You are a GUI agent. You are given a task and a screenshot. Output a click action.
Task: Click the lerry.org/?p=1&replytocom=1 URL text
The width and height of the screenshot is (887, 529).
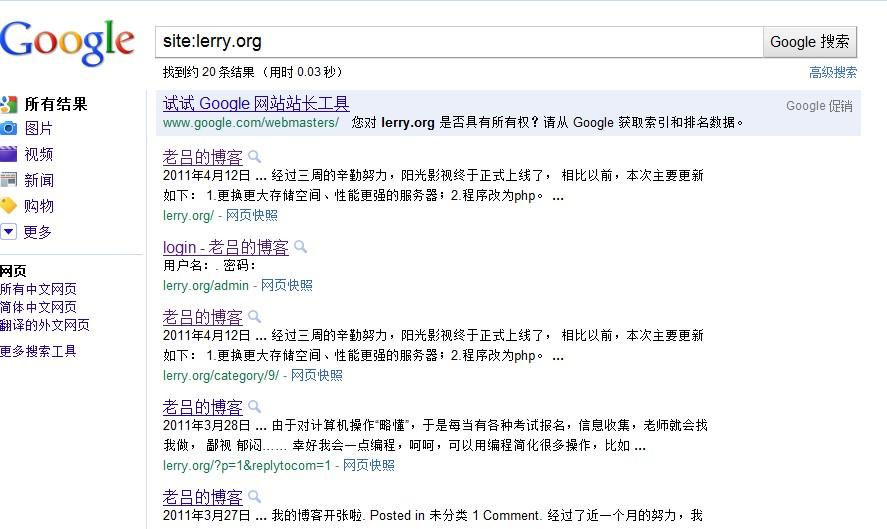[x=247, y=466]
